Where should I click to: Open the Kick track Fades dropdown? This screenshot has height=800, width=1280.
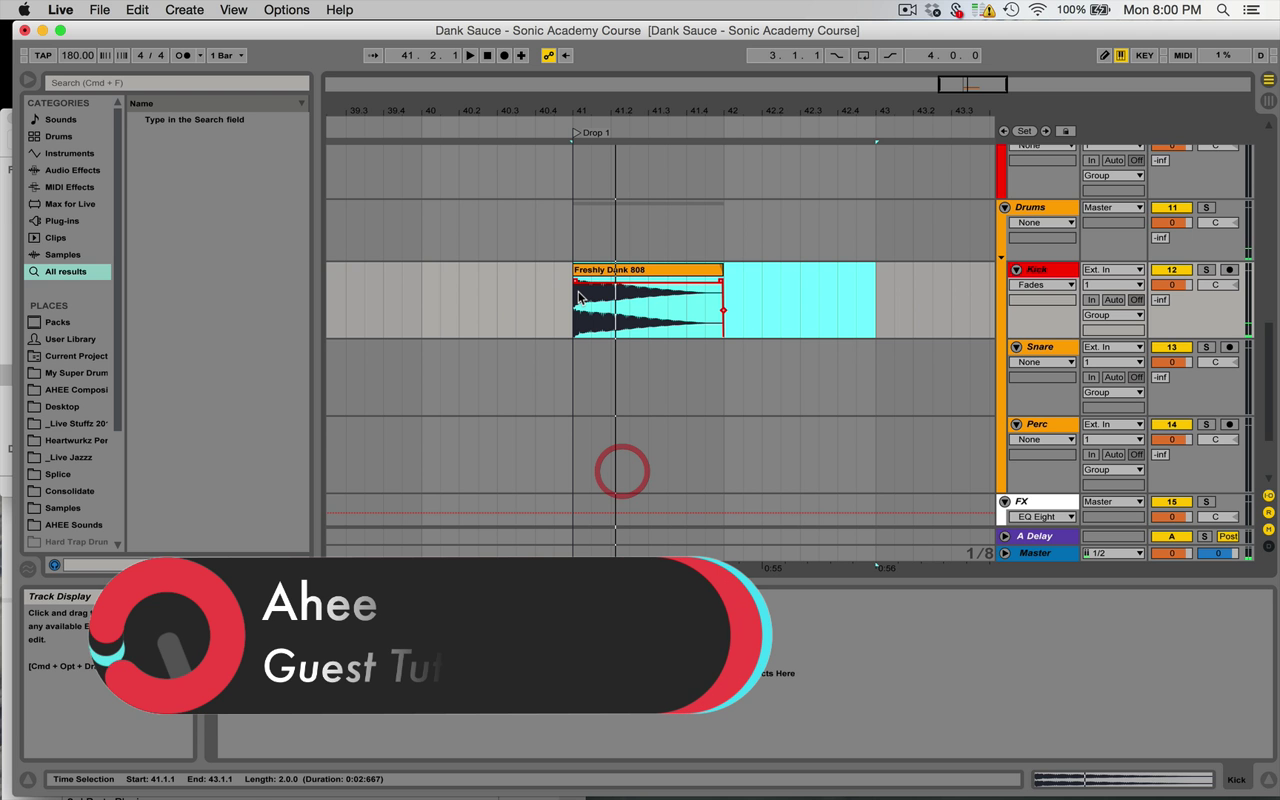[x=1042, y=285]
